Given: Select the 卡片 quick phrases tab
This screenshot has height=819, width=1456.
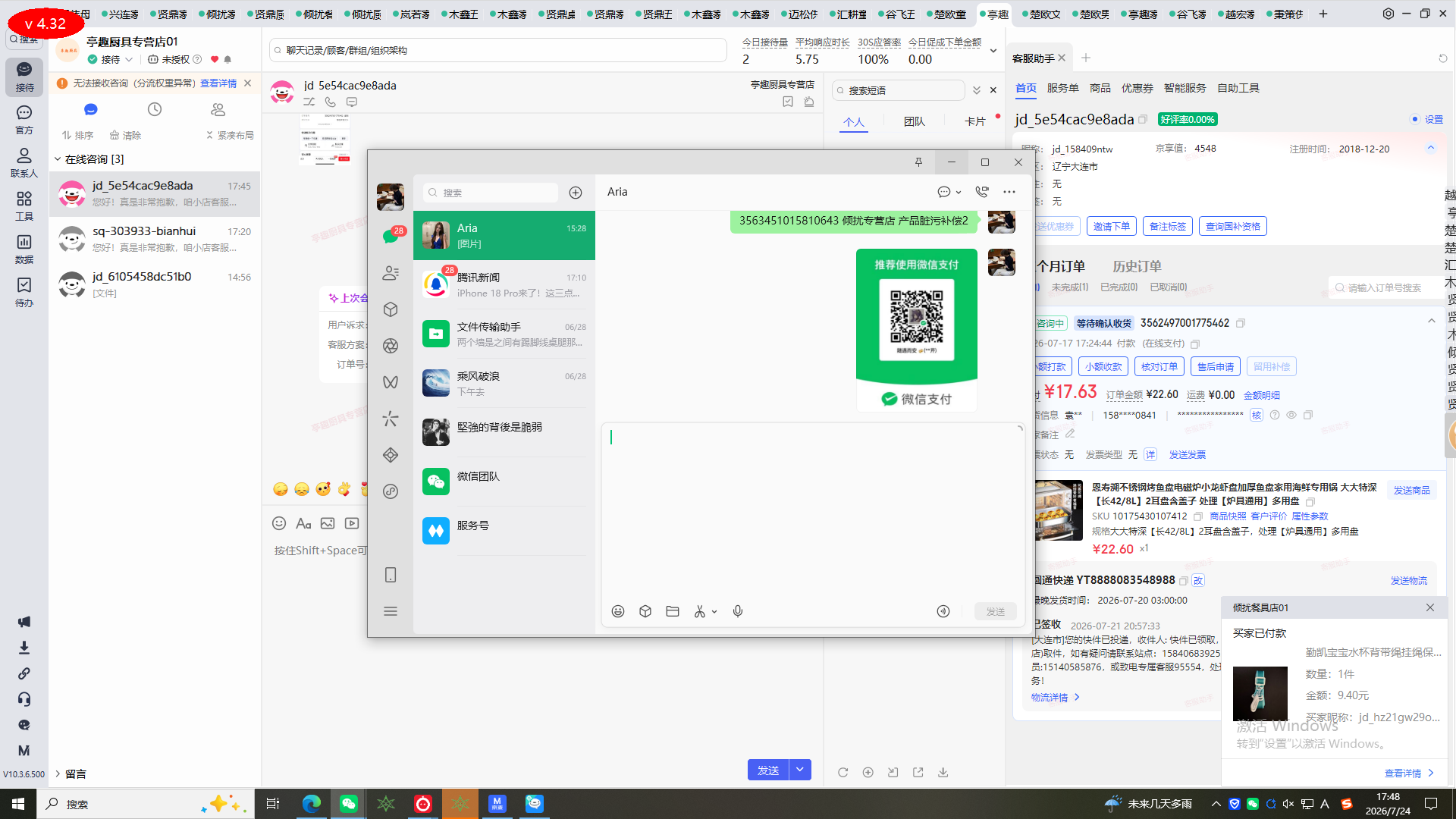Looking at the screenshot, I should point(974,121).
